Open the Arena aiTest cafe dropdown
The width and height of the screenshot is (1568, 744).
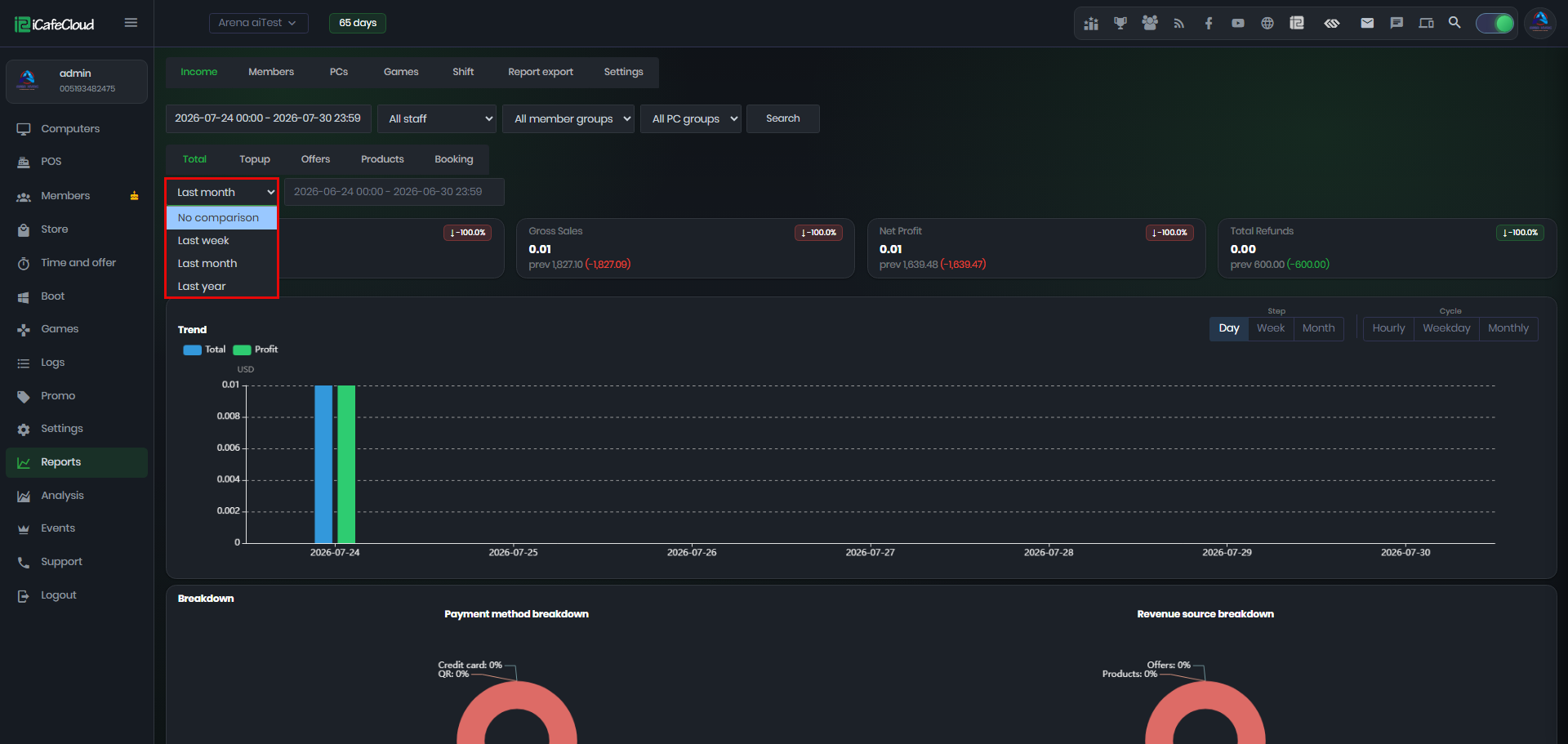click(x=258, y=23)
